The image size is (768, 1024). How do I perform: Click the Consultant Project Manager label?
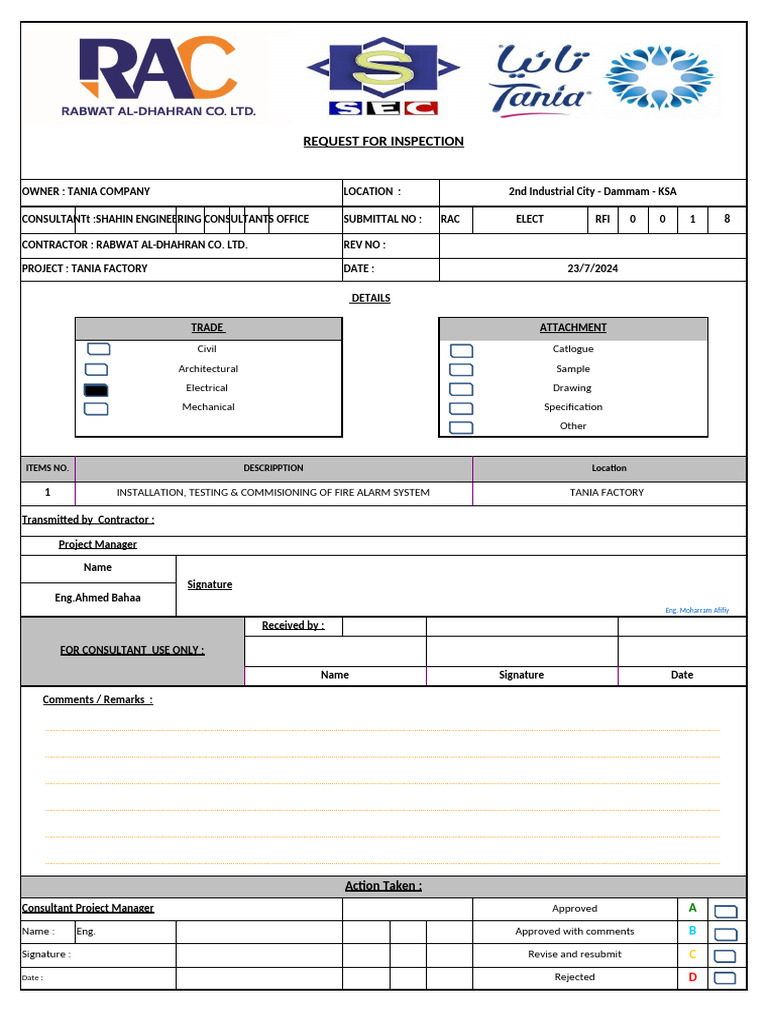tap(88, 908)
